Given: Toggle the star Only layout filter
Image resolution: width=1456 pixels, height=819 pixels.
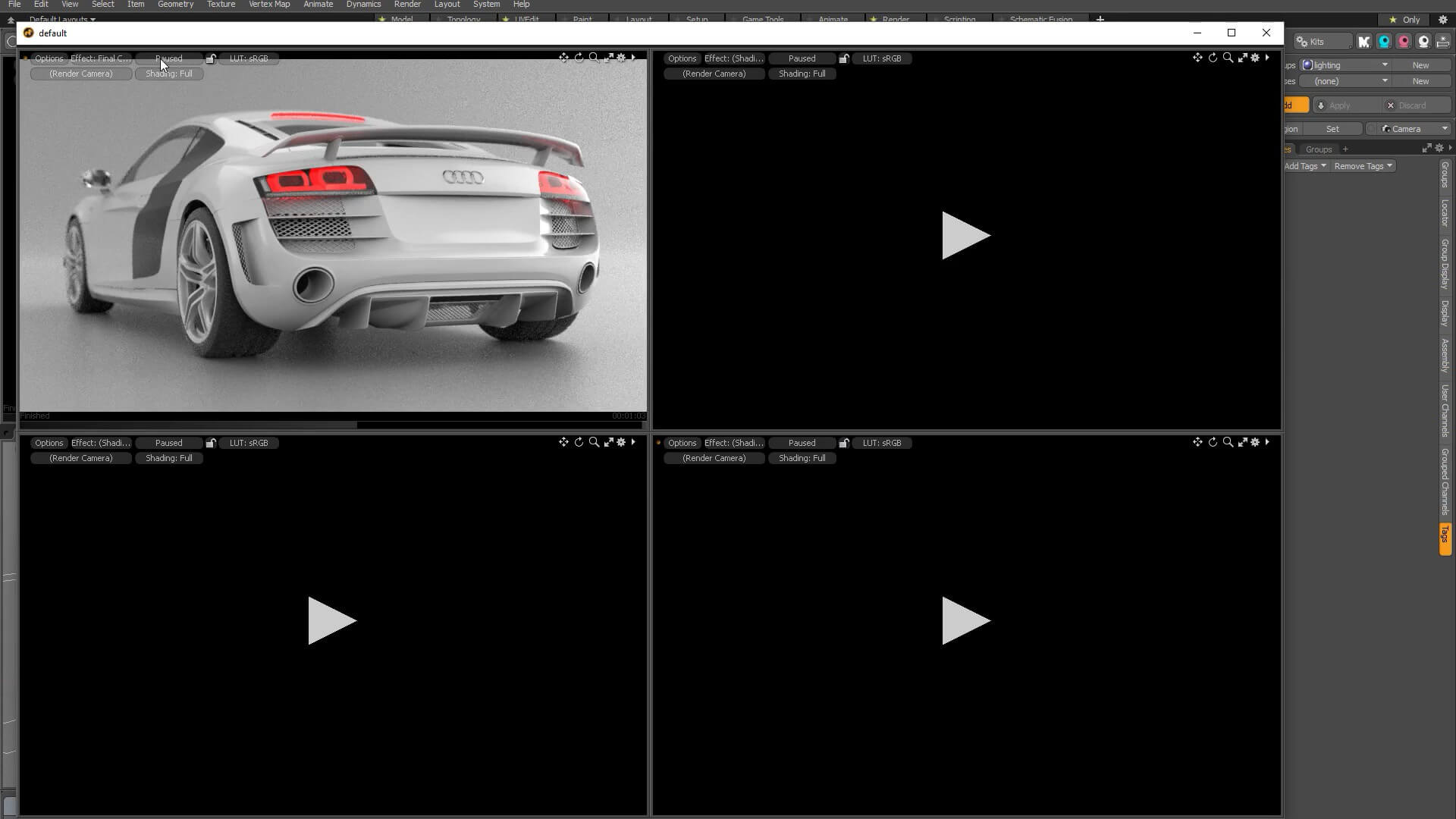Looking at the screenshot, I should 1404,20.
